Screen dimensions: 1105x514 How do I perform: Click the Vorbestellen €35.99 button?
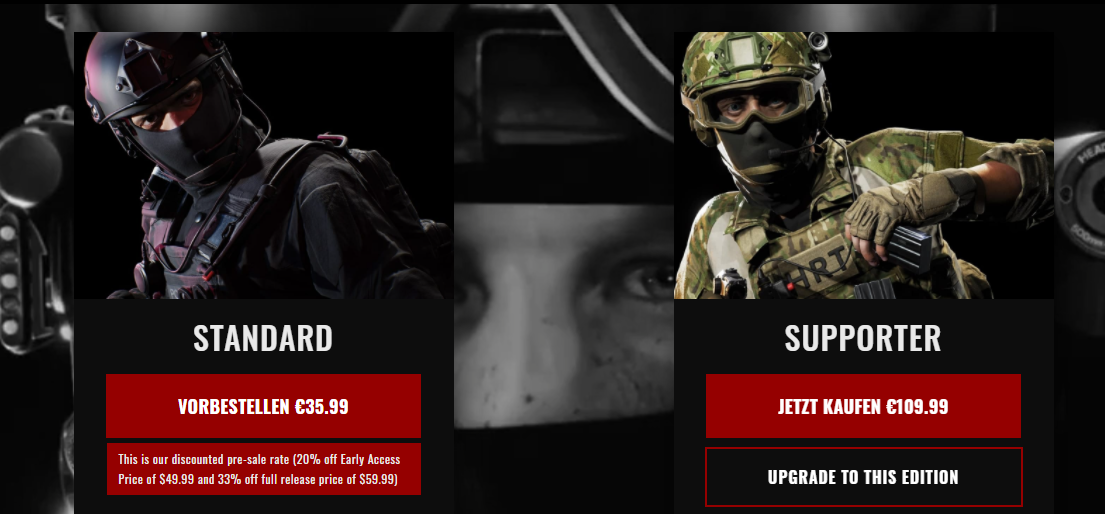pyautogui.click(x=264, y=406)
